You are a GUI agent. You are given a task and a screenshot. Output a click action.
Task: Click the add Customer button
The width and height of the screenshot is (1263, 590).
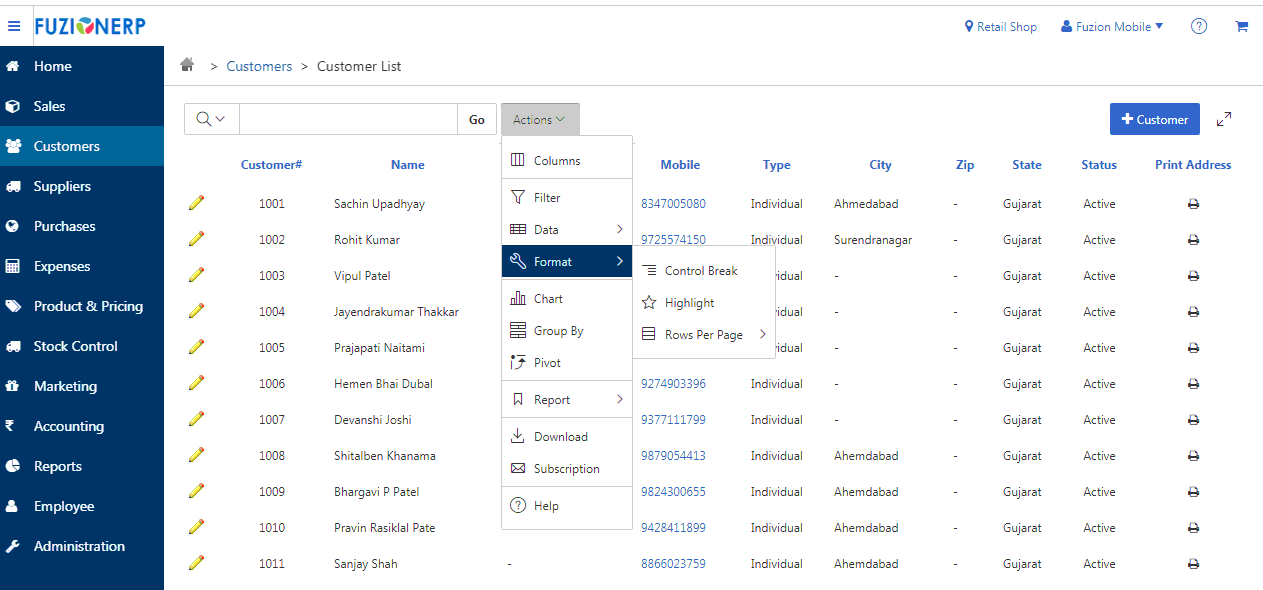(1154, 119)
